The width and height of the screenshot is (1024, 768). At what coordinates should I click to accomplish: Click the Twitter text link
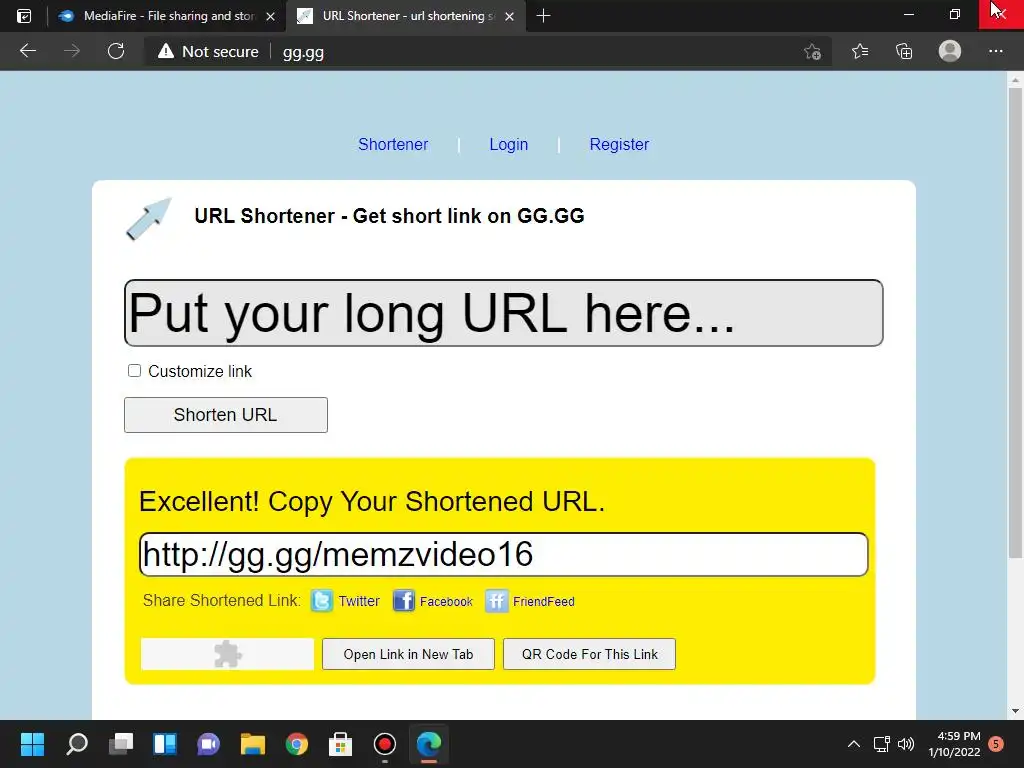click(x=359, y=601)
